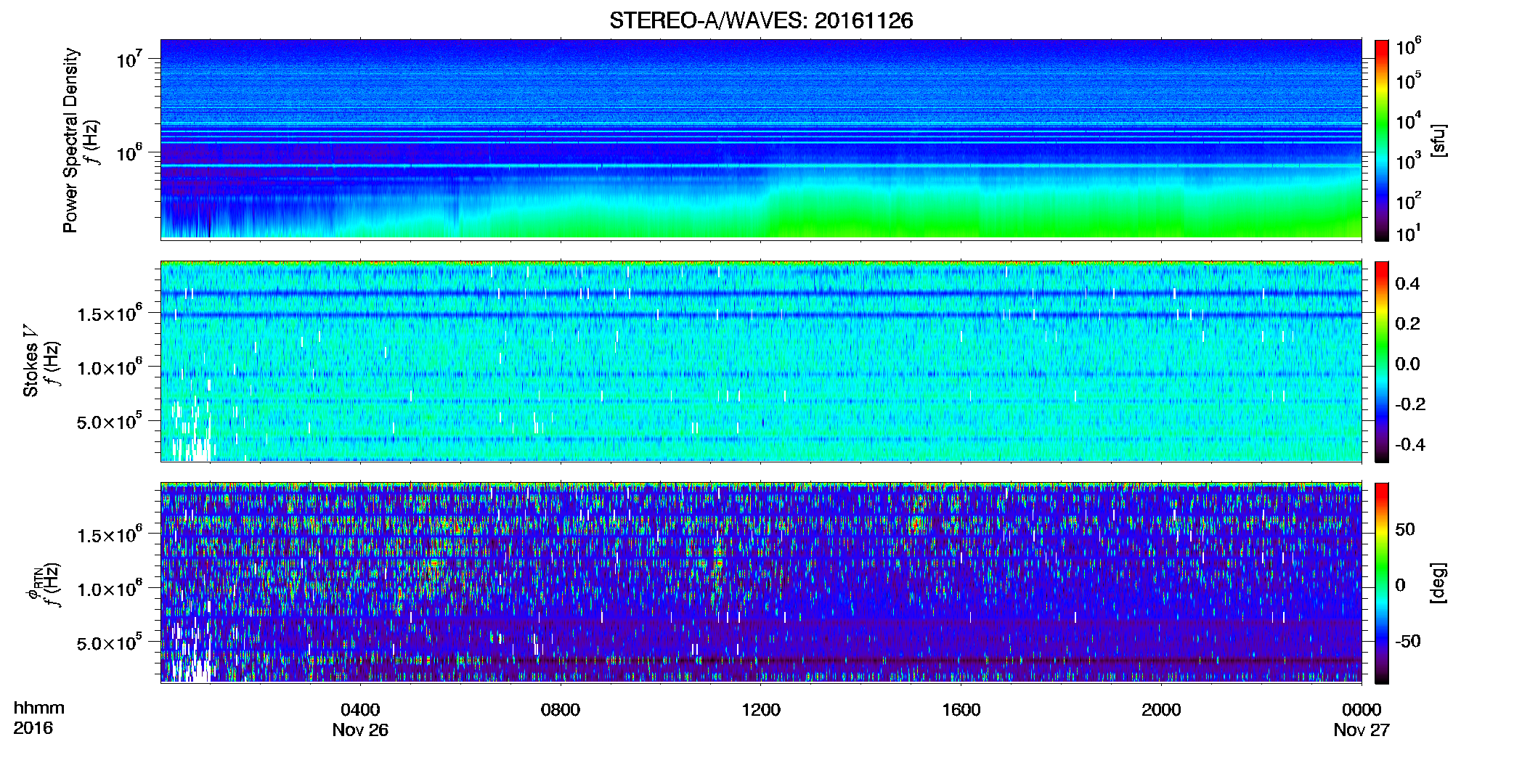1522x784 pixels.
Task: Click the 1.0×10^6 tick of the Stokes V panel
Action: (x=110, y=367)
